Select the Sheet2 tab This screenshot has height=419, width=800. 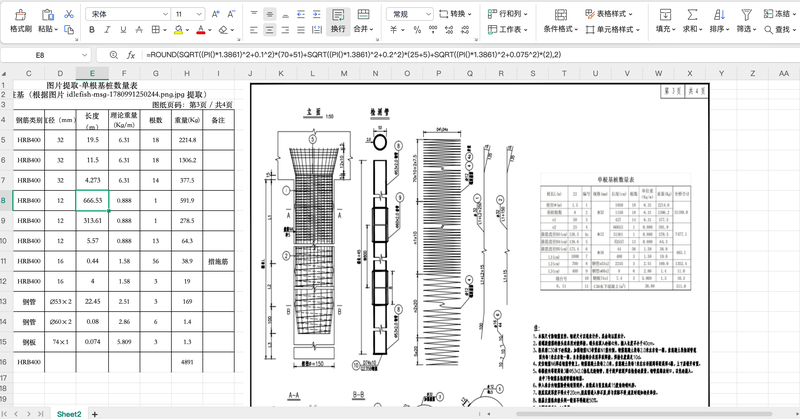click(x=69, y=414)
